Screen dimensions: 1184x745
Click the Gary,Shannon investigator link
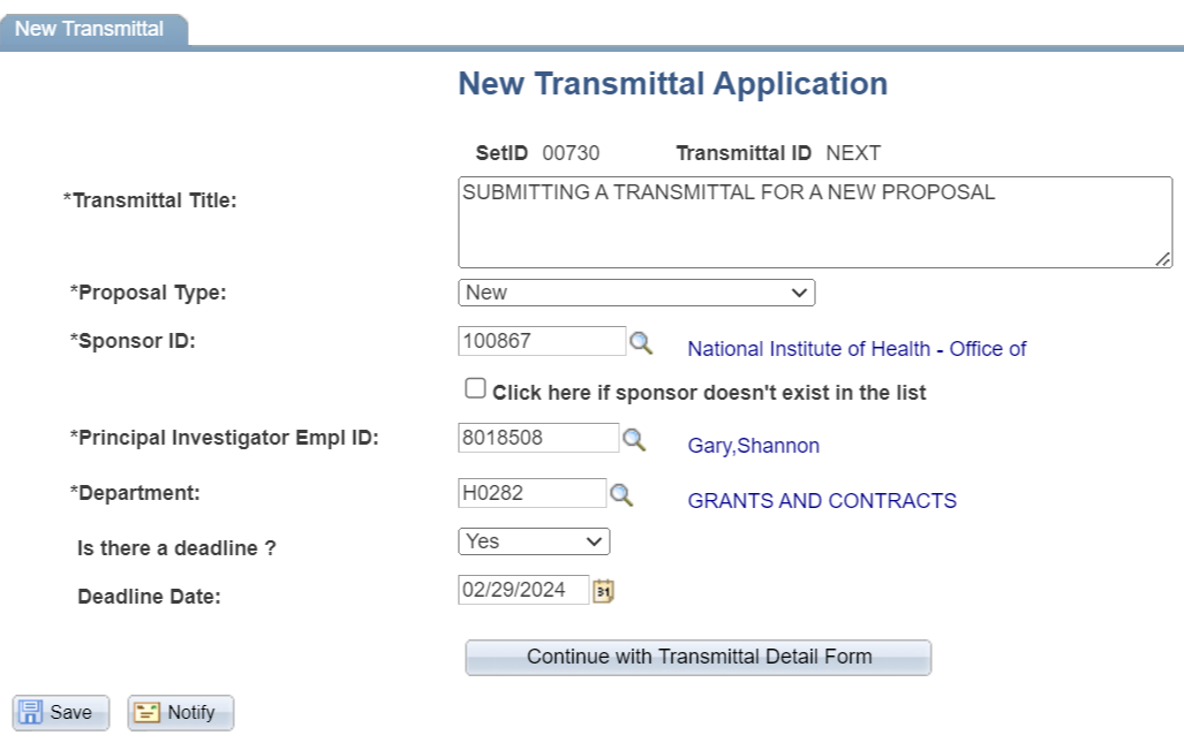753,446
